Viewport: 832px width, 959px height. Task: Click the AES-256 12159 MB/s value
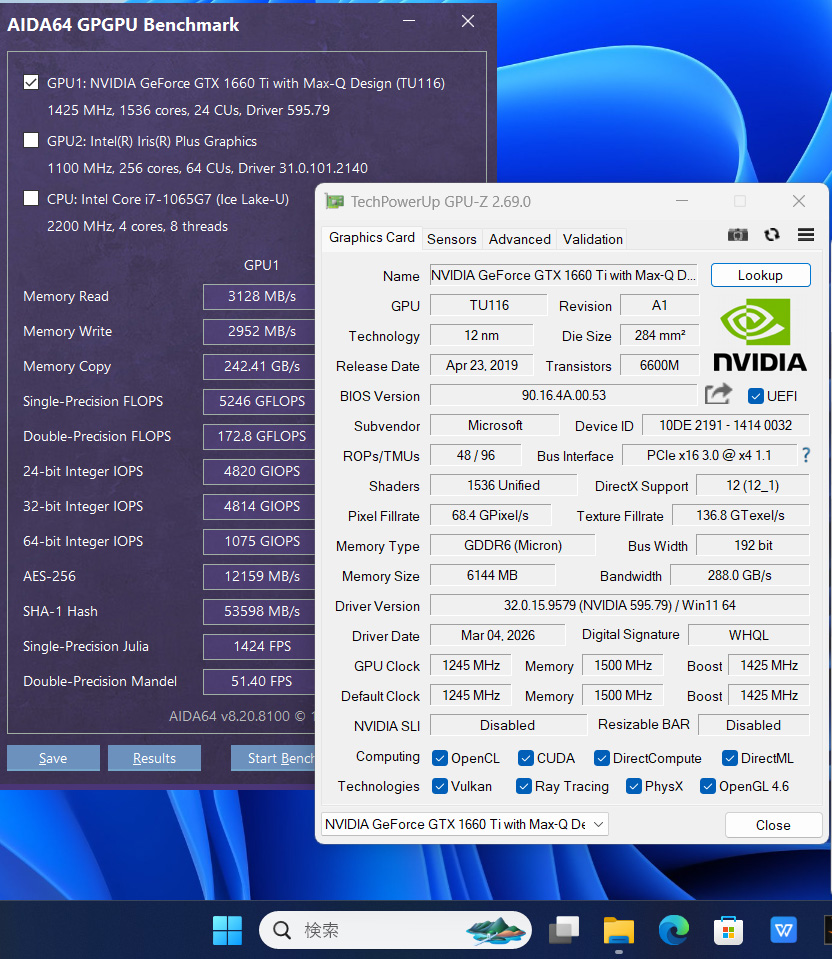[259, 576]
